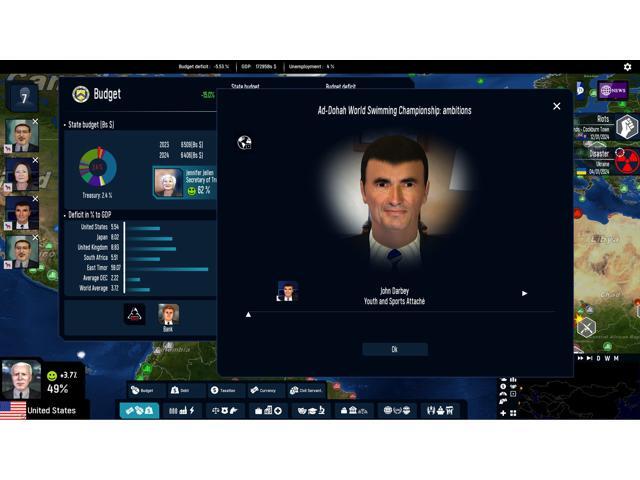Viewport: 640px width, 480px height.
Task: Open the game settings gear
Action: (x=627, y=67)
